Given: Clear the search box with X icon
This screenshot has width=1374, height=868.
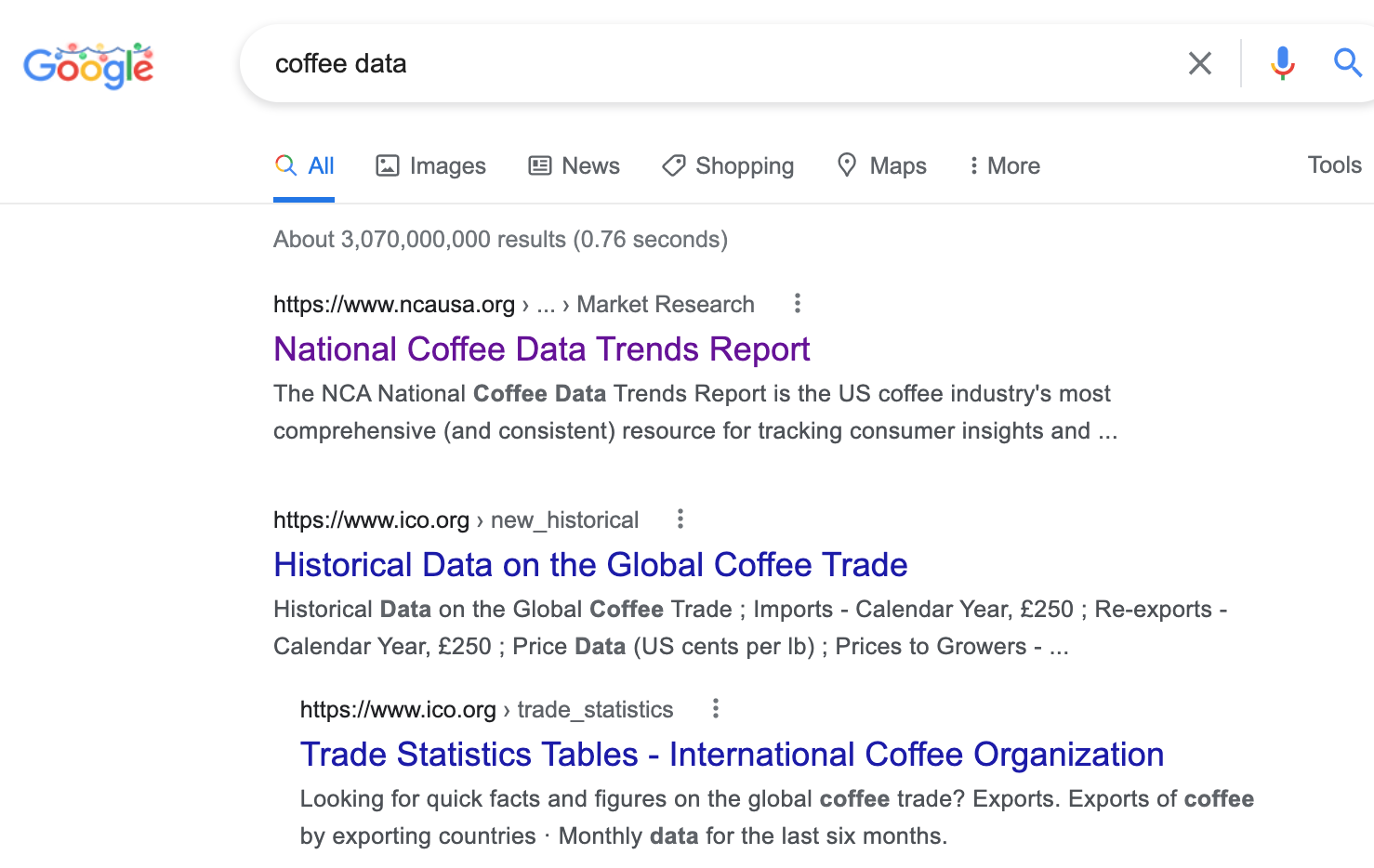Looking at the screenshot, I should click(x=1199, y=63).
